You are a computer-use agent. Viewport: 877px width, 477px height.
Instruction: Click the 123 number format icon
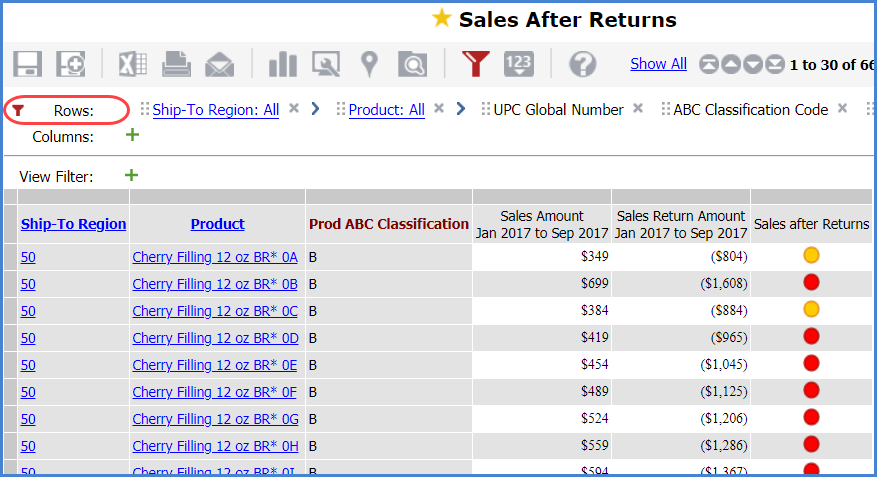518,64
